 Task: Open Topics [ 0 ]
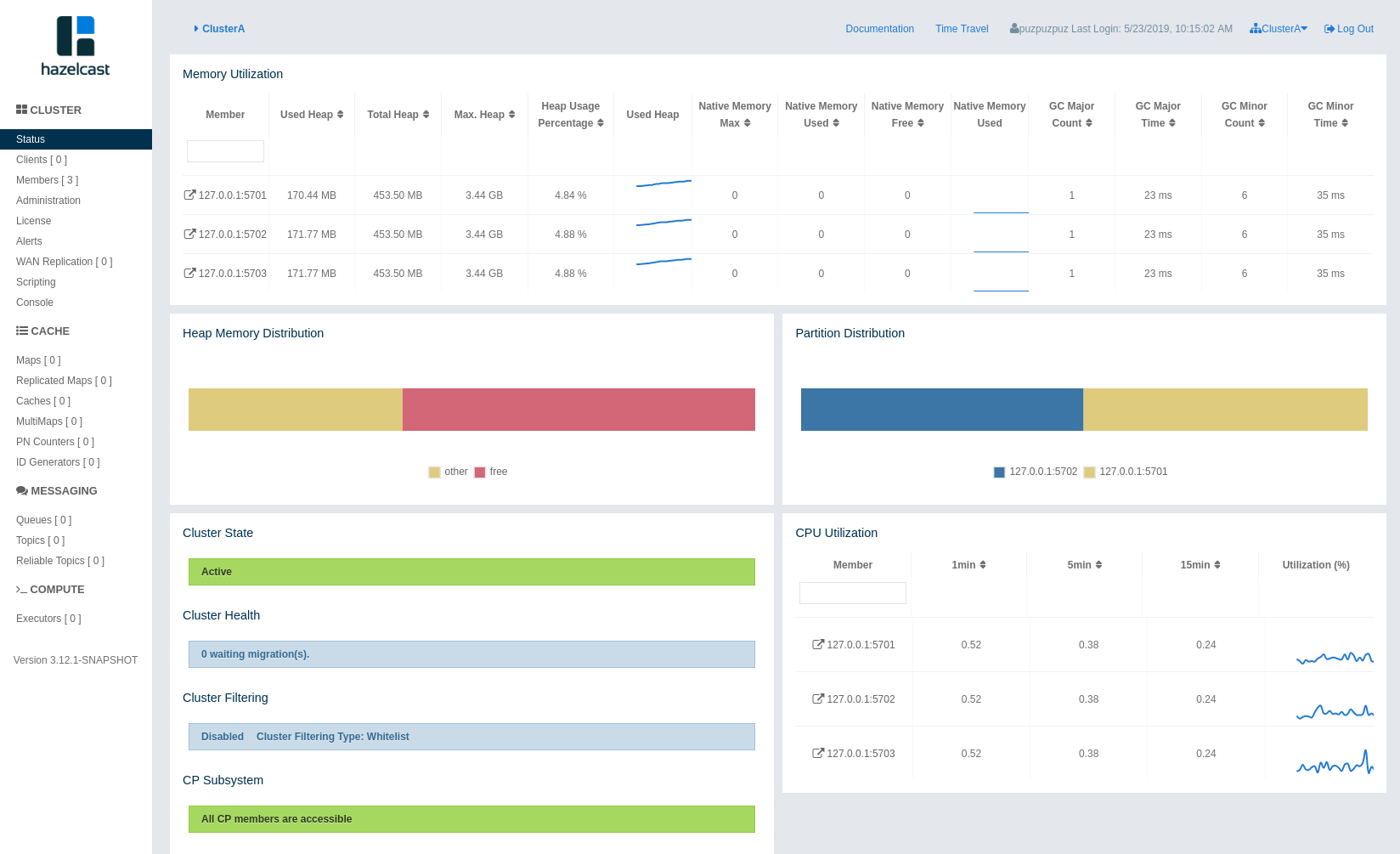40,540
